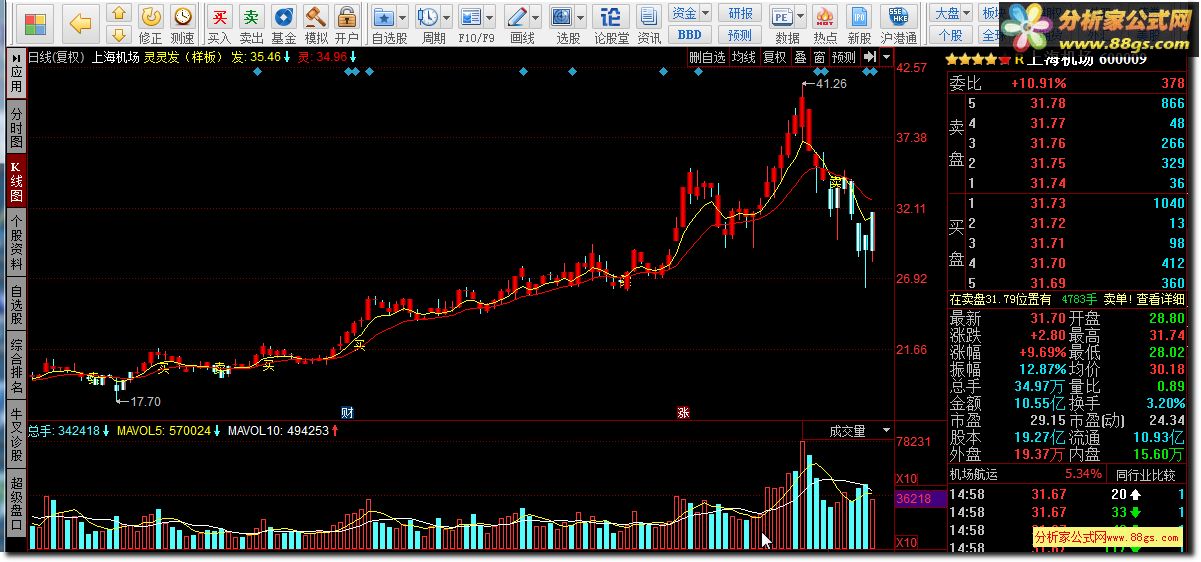Click the up arrow page button
The height and width of the screenshot is (562, 1201).
pyautogui.click(x=118, y=14)
